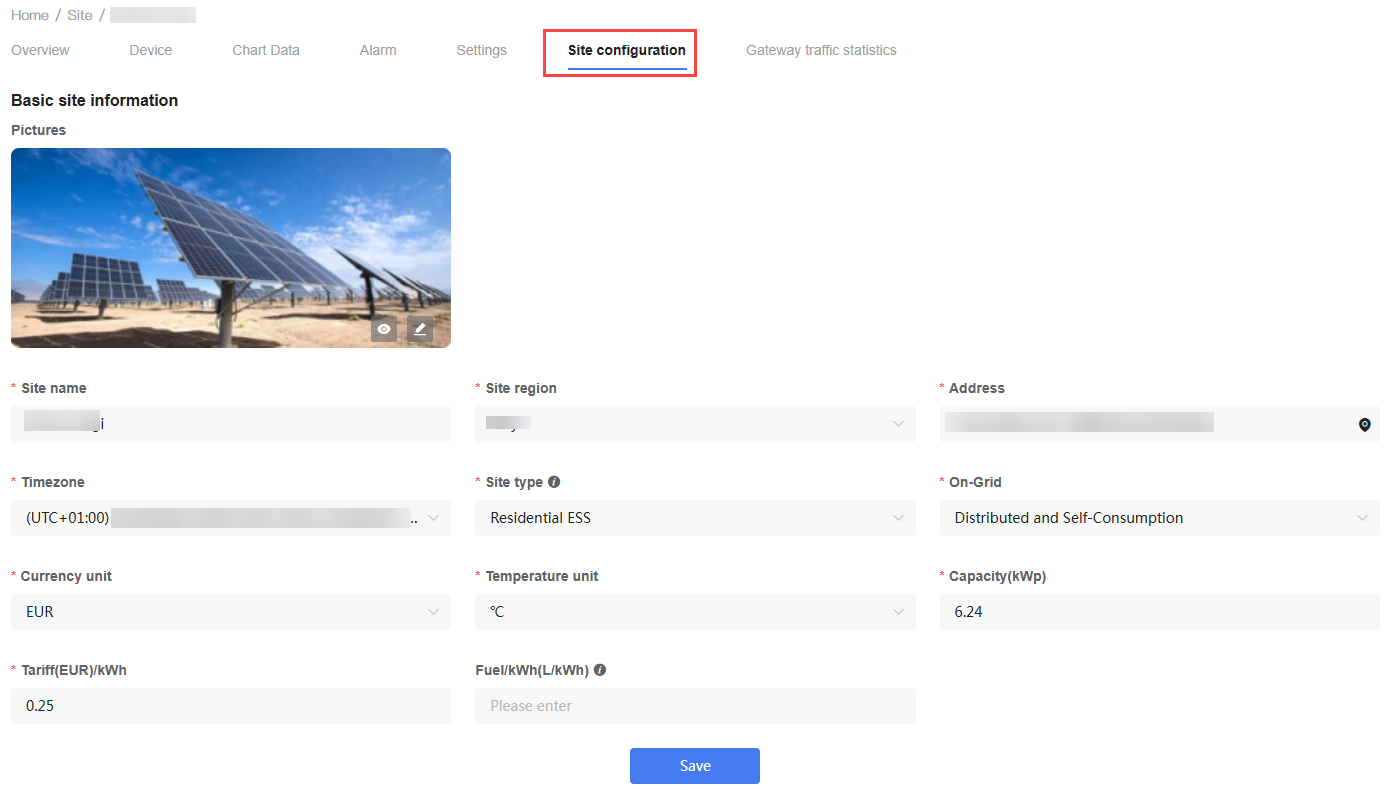Open the On-Grid mode dropdown
1394x790 pixels.
coord(1160,518)
